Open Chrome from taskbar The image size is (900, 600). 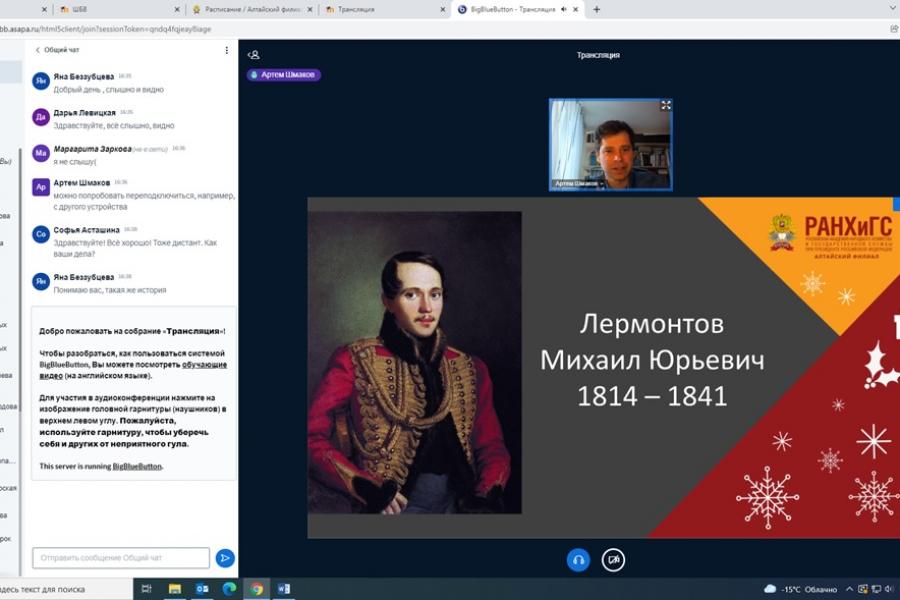coord(257,589)
